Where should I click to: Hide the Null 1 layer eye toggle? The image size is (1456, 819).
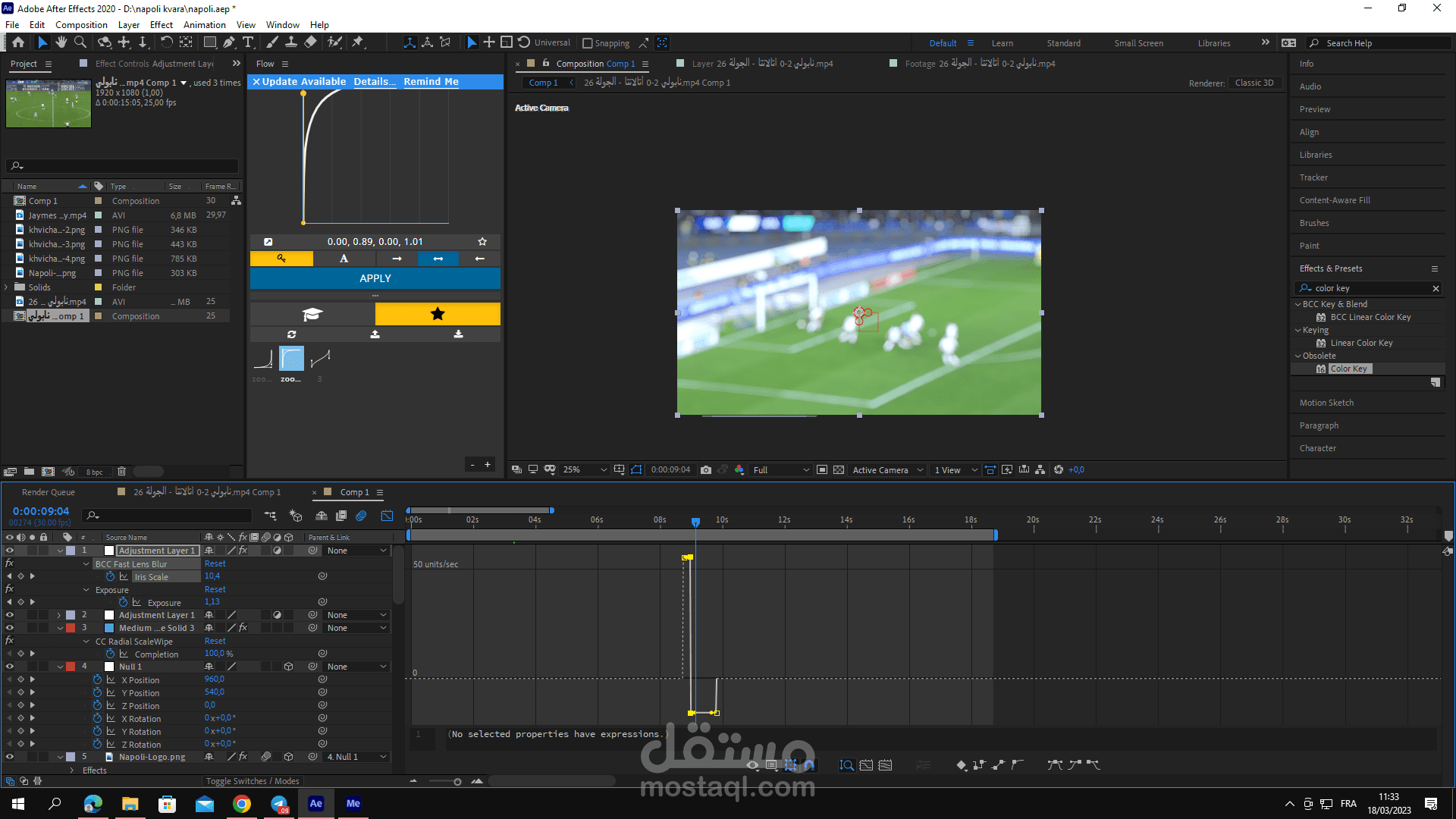tap(10, 667)
